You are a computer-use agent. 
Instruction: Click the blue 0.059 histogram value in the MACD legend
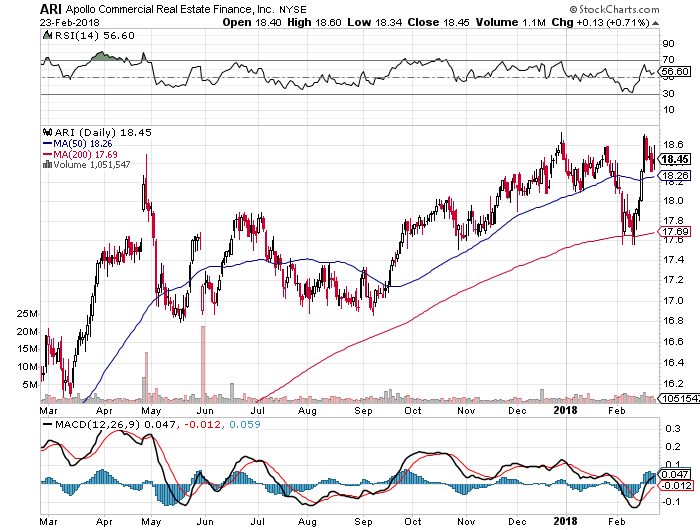coord(245,424)
